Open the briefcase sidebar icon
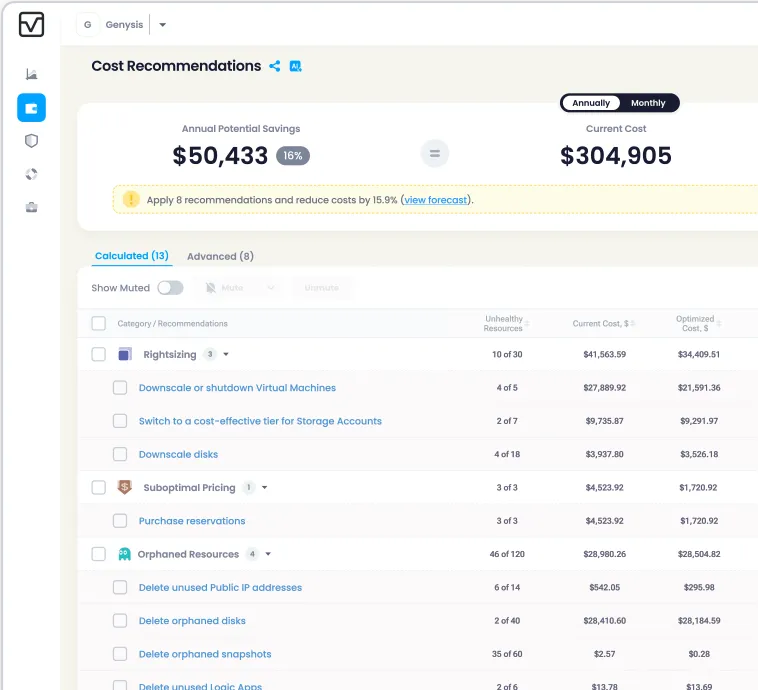758x690 pixels. coord(31,207)
